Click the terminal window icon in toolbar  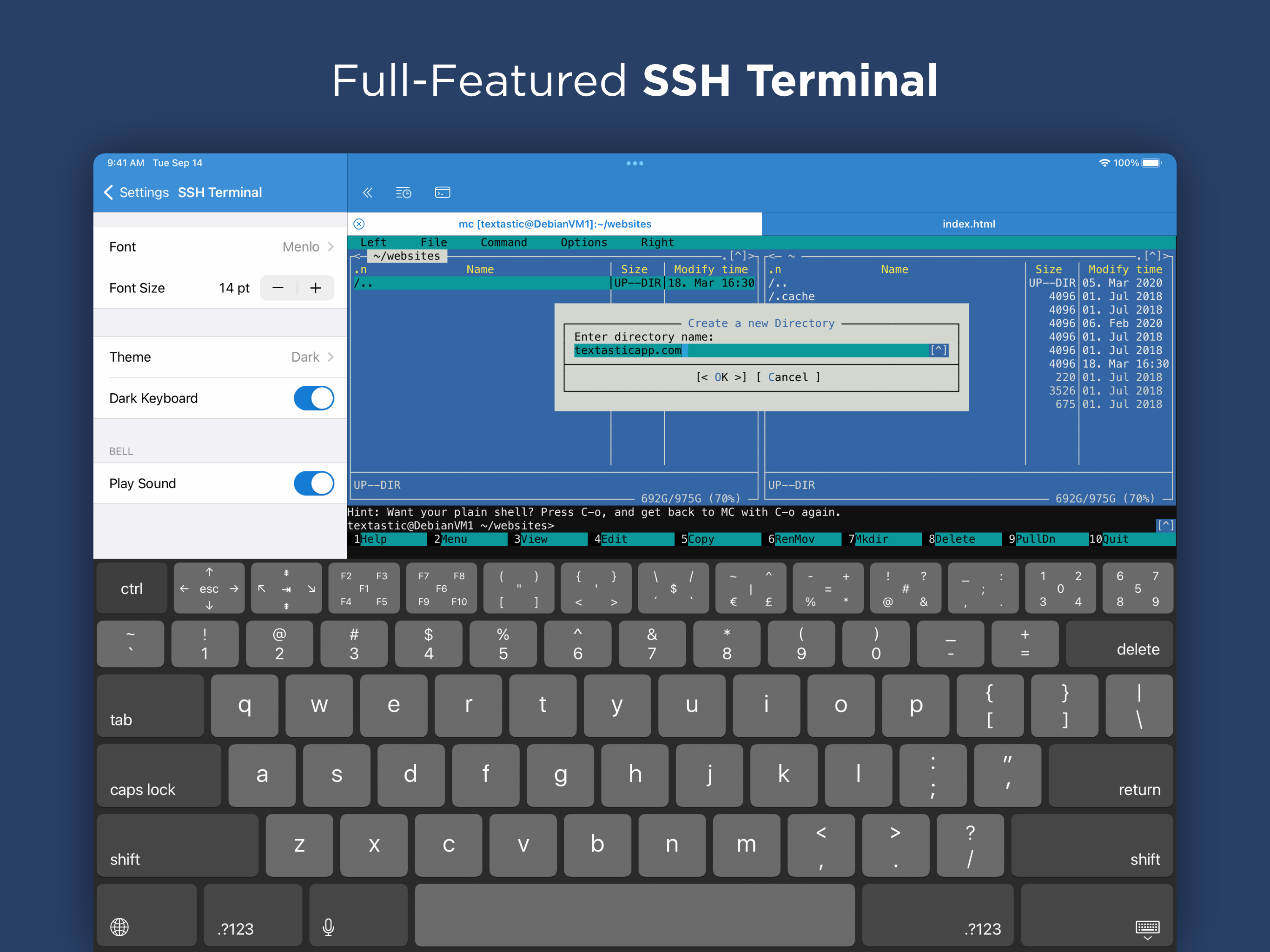pyautogui.click(x=442, y=192)
